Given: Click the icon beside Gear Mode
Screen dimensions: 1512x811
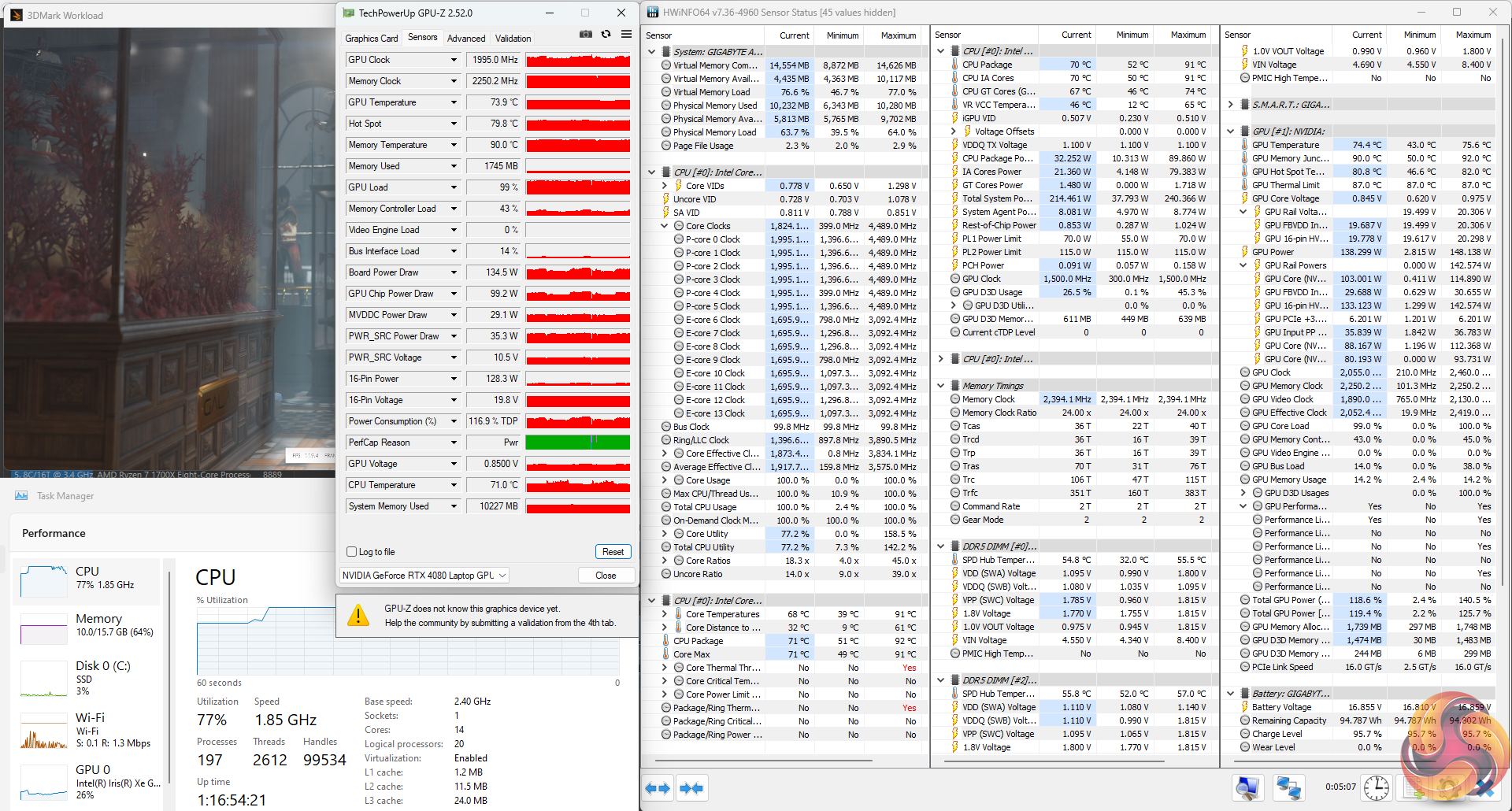Looking at the screenshot, I should (955, 520).
